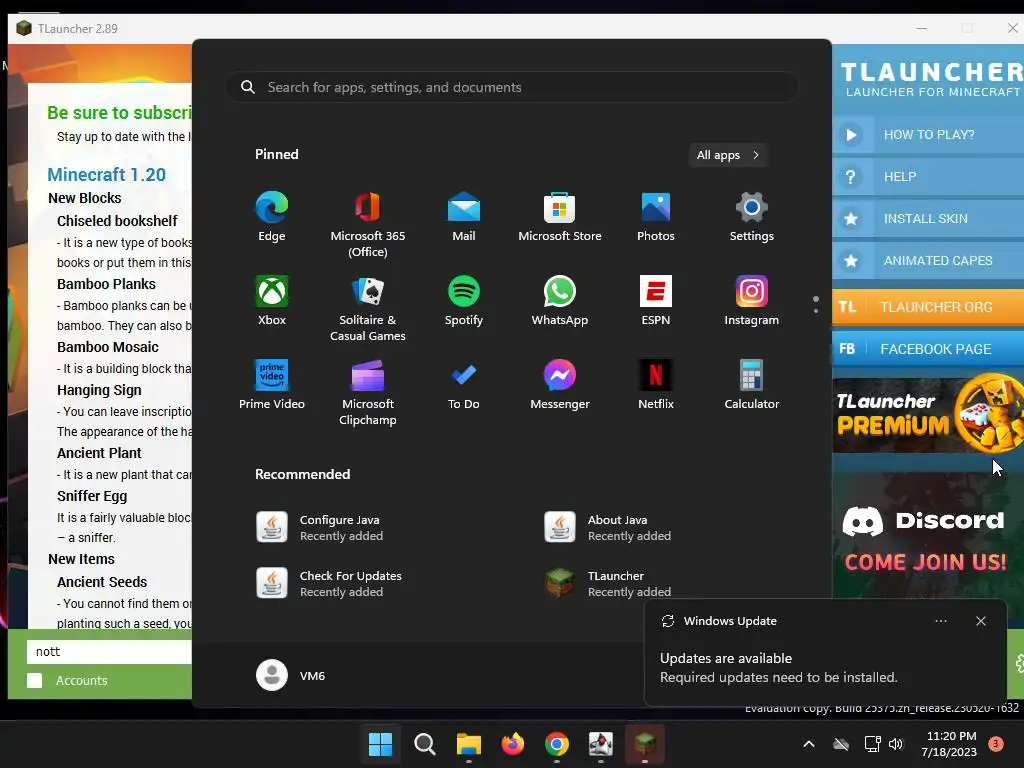Screen dimensions: 1024x768
Task: Open HOW TO PLAY? in TLauncher sidebar
Action: click(927, 135)
